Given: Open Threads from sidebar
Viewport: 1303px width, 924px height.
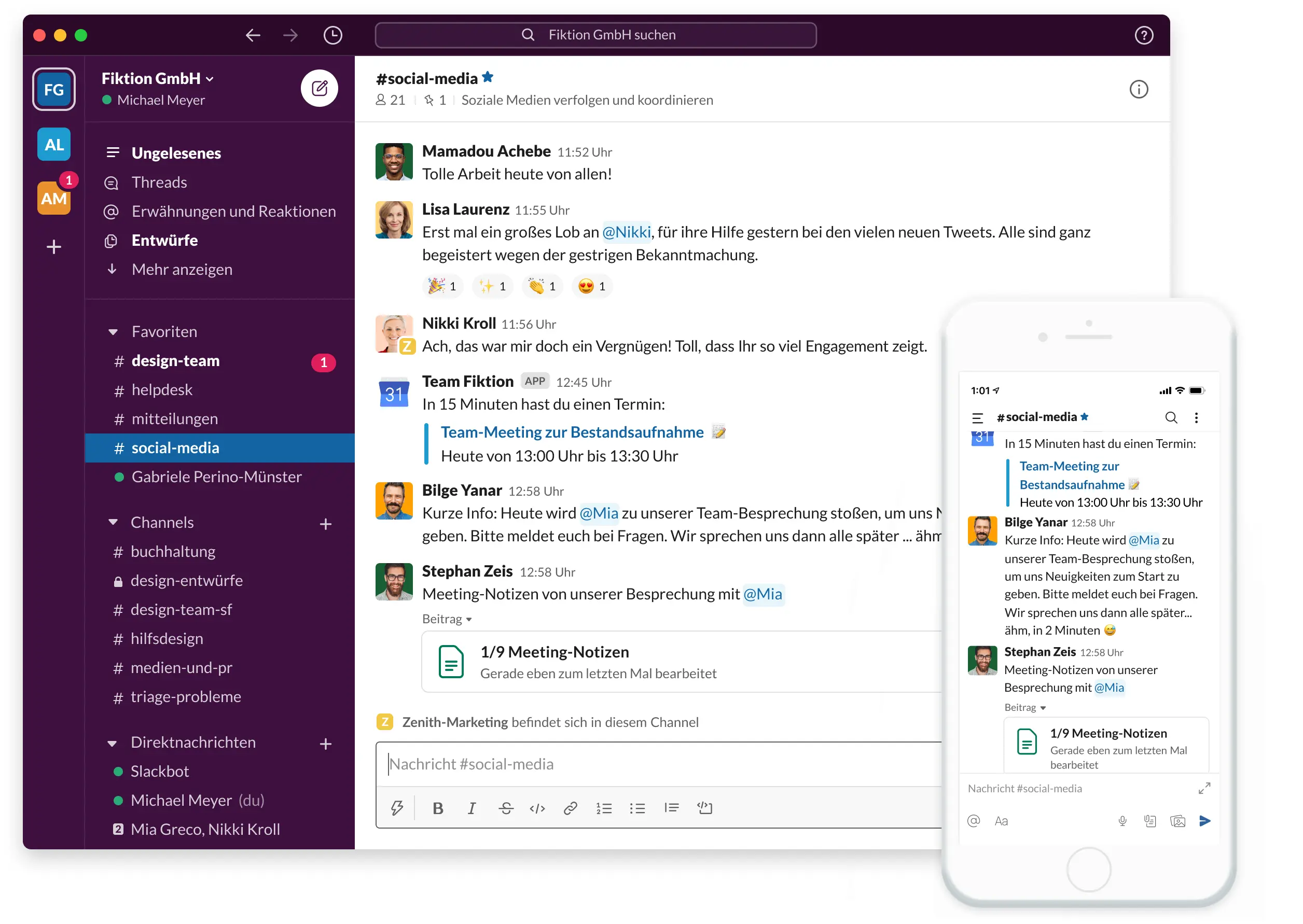Looking at the screenshot, I should pos(159,182).
